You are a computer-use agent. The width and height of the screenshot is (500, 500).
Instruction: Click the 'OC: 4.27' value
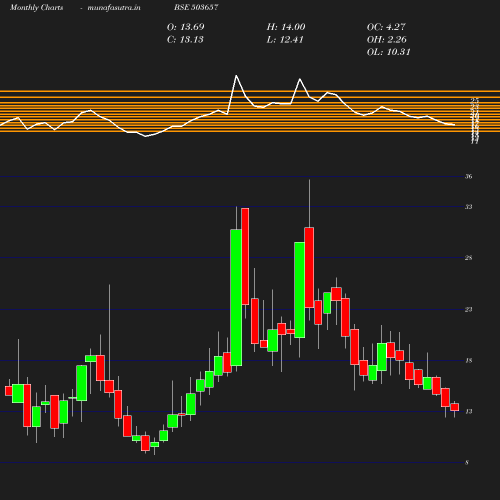[x=386, y=27]
